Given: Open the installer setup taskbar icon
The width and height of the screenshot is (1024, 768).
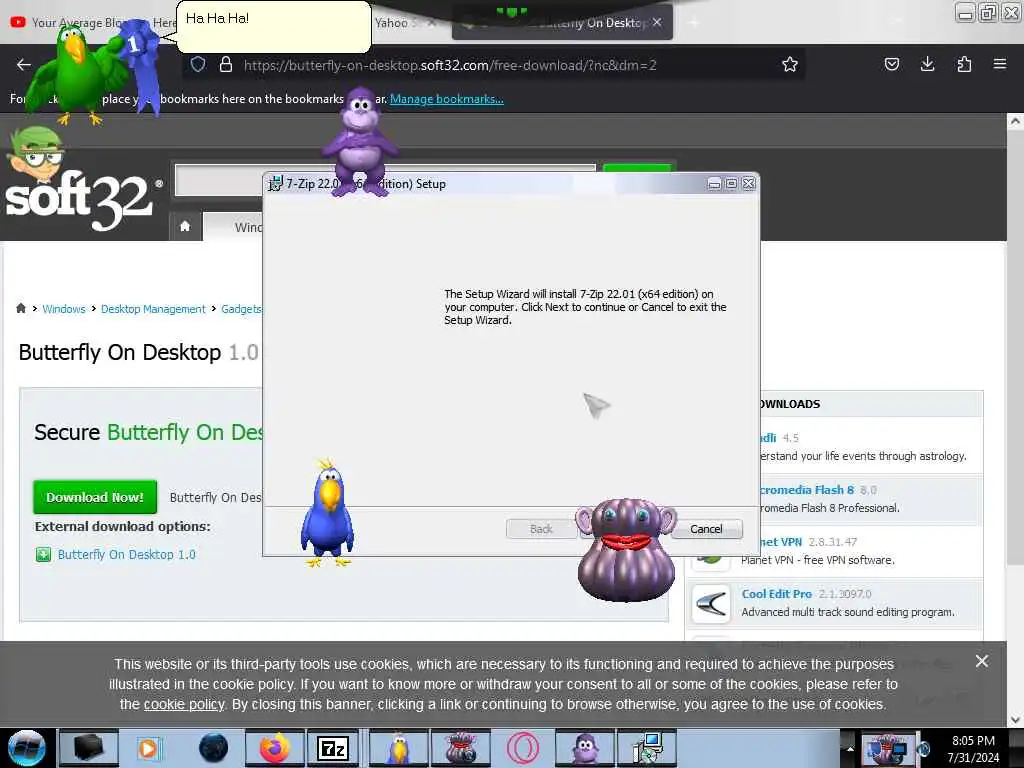Looking at the screenshot, I should point(647,748).
